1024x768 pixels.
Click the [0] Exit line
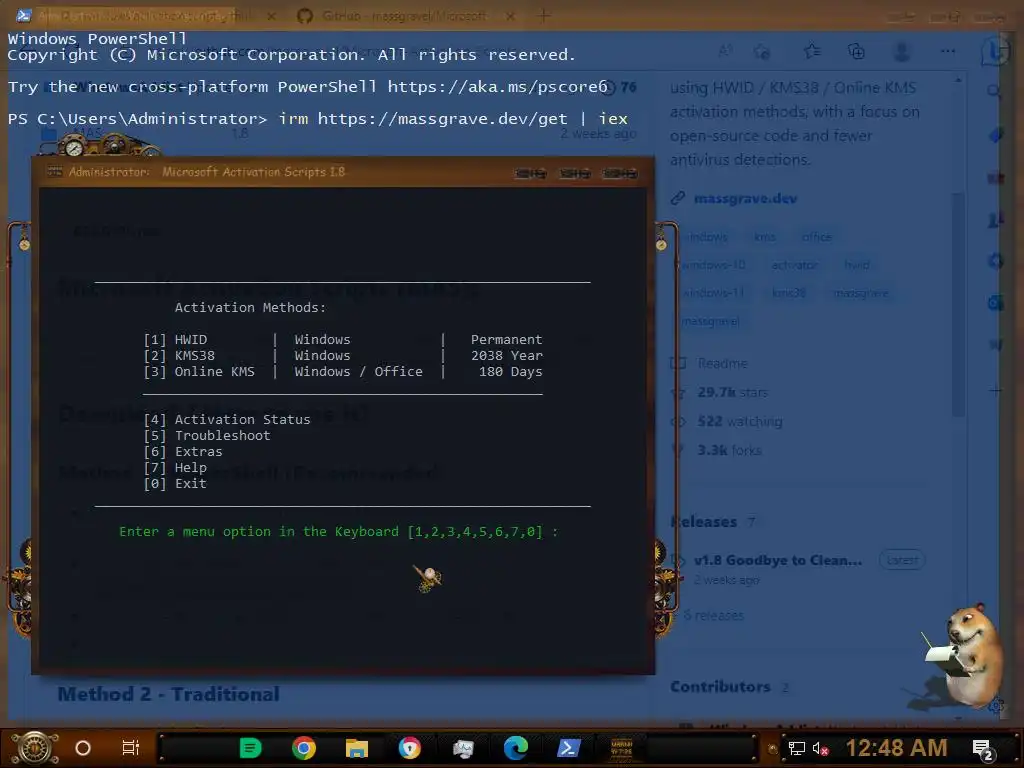point(175,483)
